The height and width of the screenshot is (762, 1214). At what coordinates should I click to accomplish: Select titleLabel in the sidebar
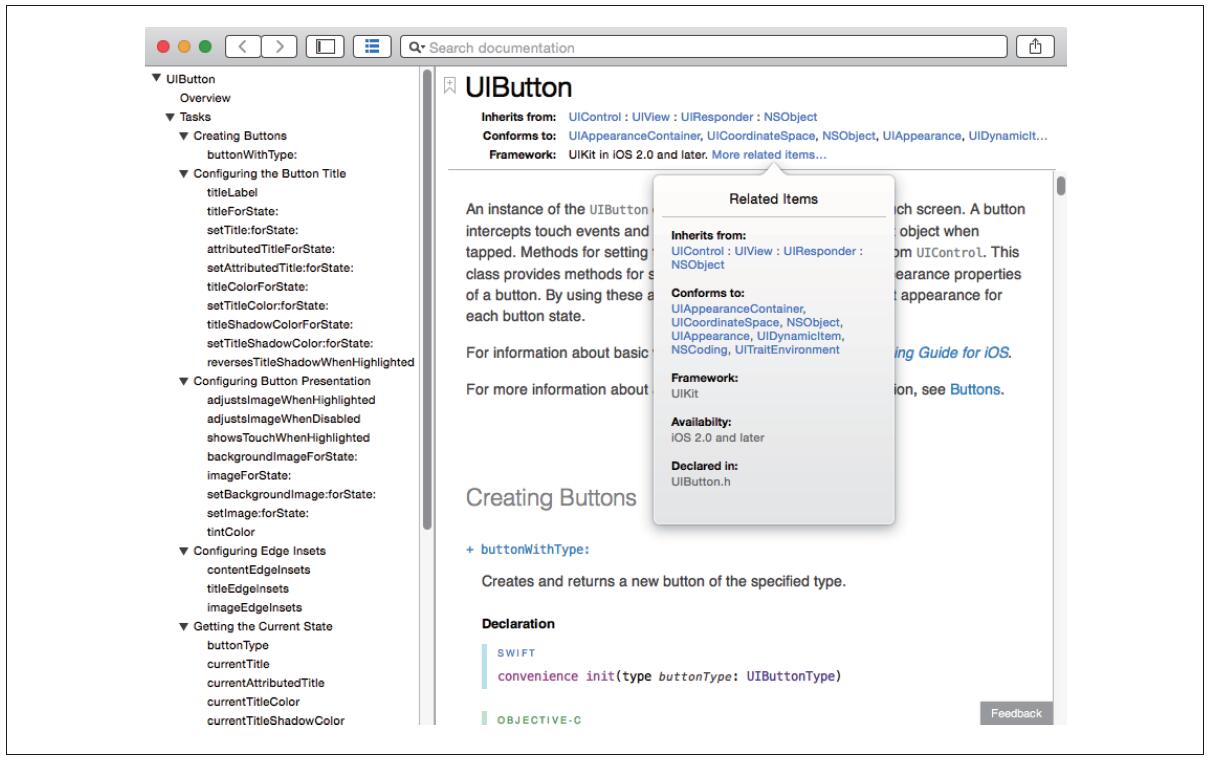tap(233, 192)
